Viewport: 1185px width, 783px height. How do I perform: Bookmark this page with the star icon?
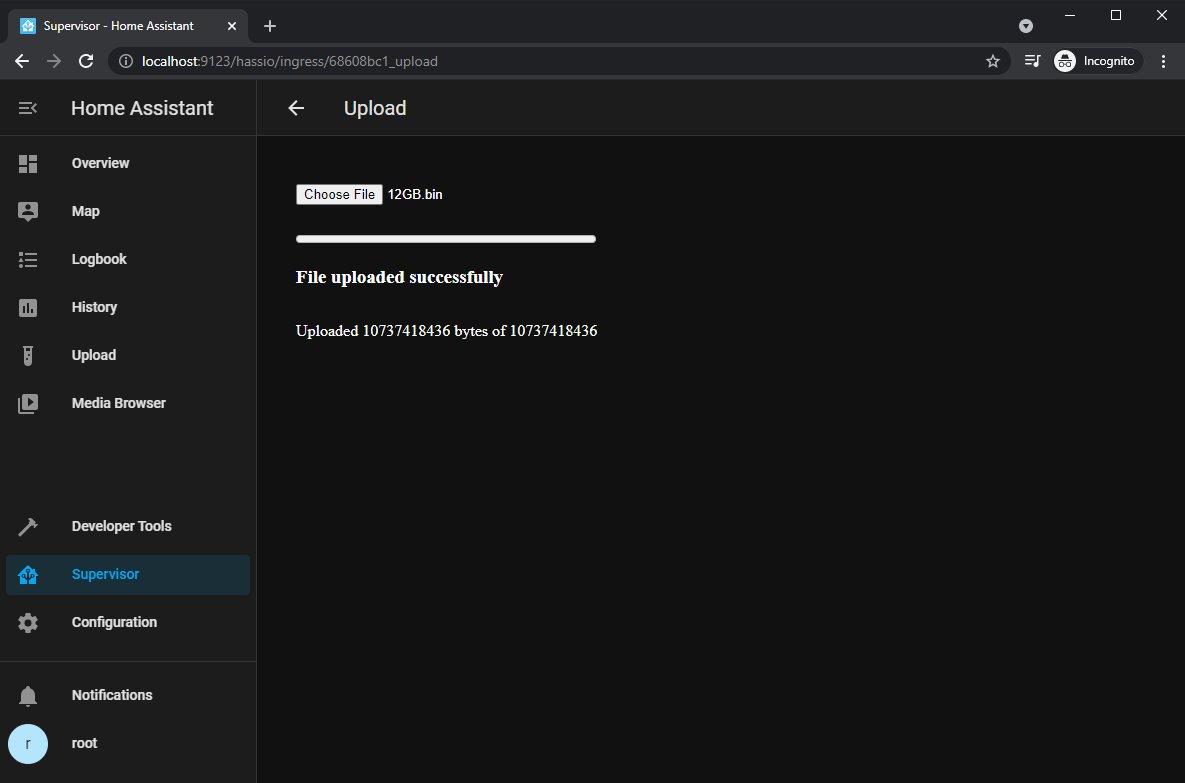(x=993, y=61)
